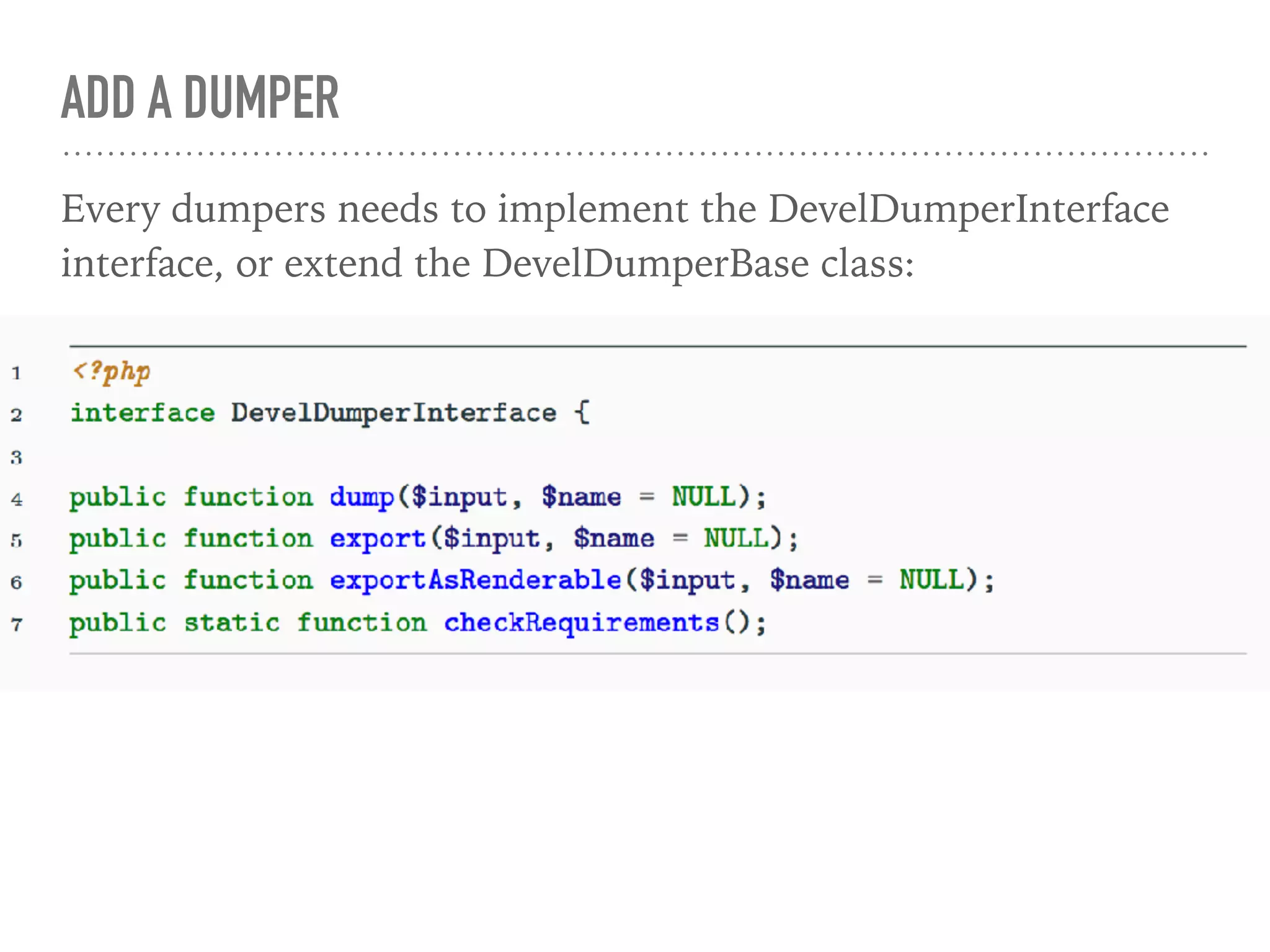Image resolution: width=1270 pixels, height=952 pixels.
Task: Click '$name' parameter in dump line
Action: pyautogui.click(x=581, y=497)
